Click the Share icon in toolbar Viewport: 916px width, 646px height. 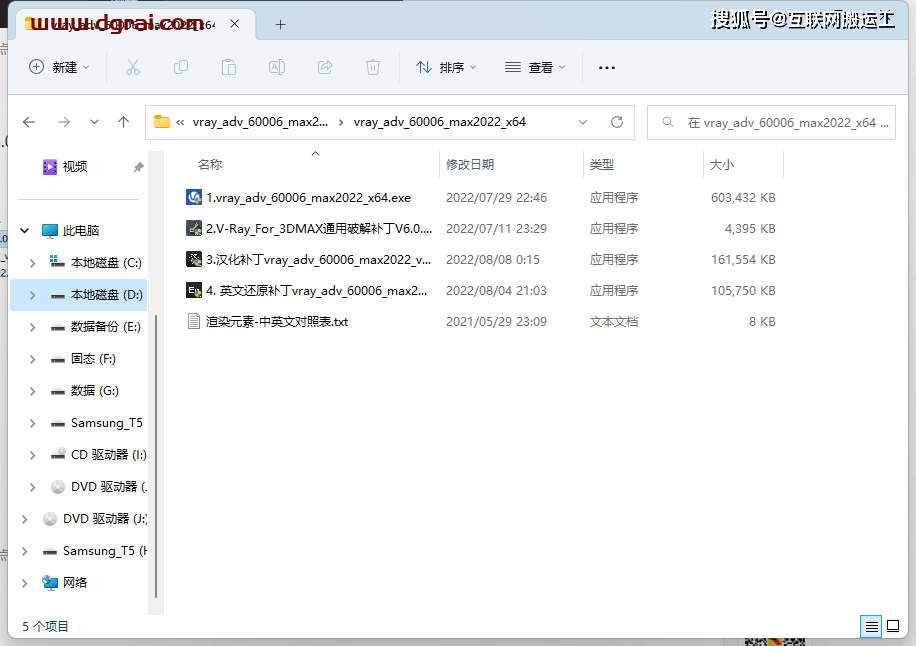(325, 67)
